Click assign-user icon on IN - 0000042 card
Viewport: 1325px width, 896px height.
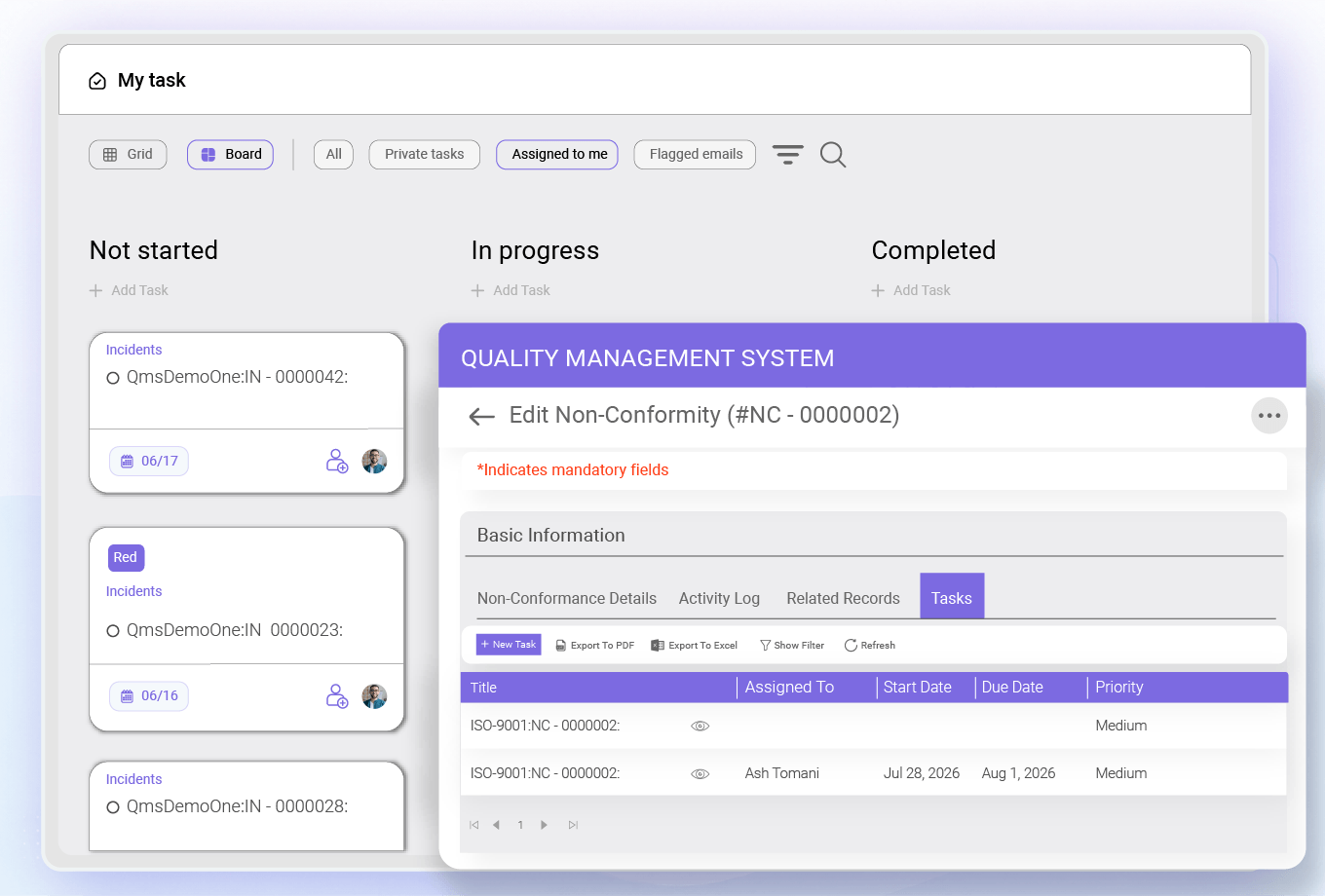click(x=337, y=461)
